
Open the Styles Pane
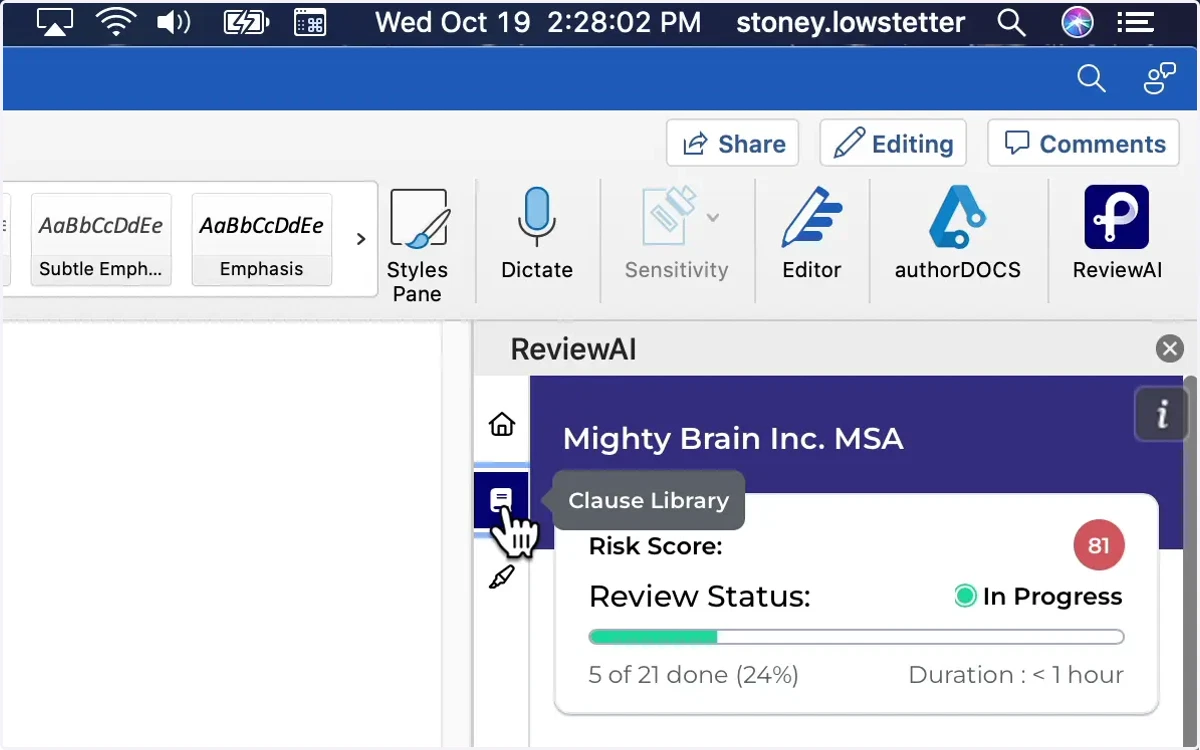pos(417,244)
